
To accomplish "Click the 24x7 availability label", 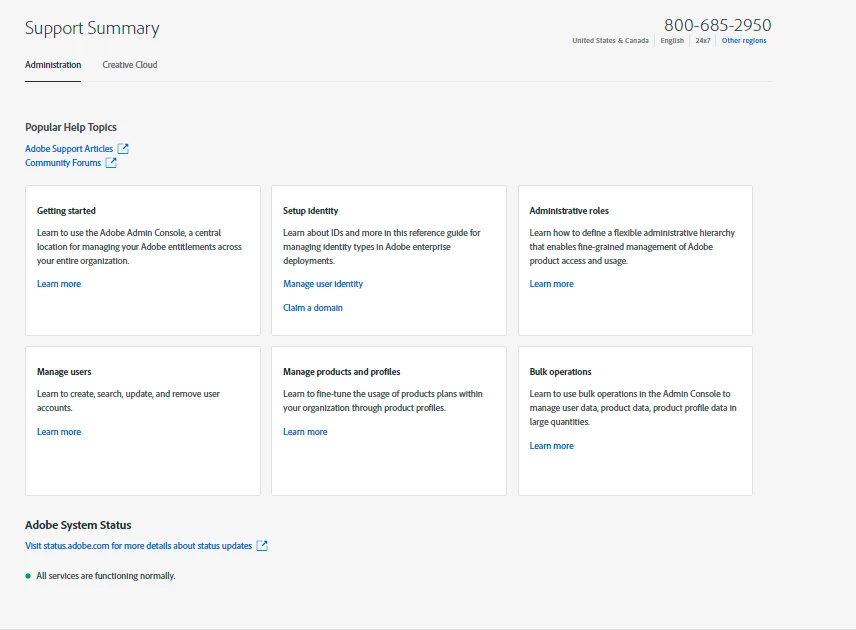I will pyautogui.click(x=703, y=40).
